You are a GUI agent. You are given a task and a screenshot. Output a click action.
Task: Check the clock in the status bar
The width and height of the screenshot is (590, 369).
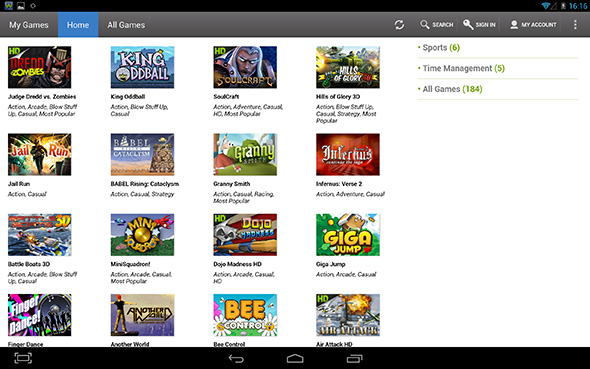tap(578, 6)
